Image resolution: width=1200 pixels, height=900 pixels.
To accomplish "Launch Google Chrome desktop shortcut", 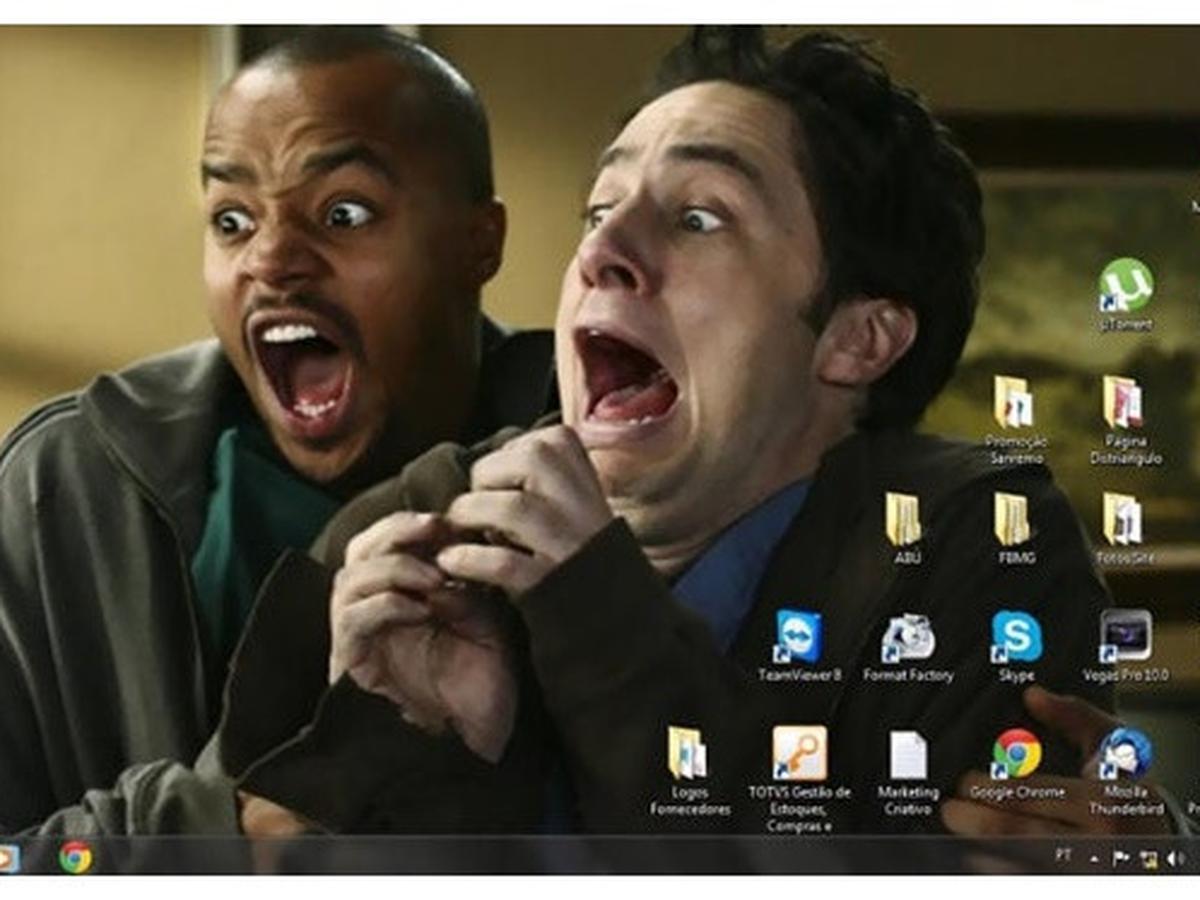I will point(1017,764).
